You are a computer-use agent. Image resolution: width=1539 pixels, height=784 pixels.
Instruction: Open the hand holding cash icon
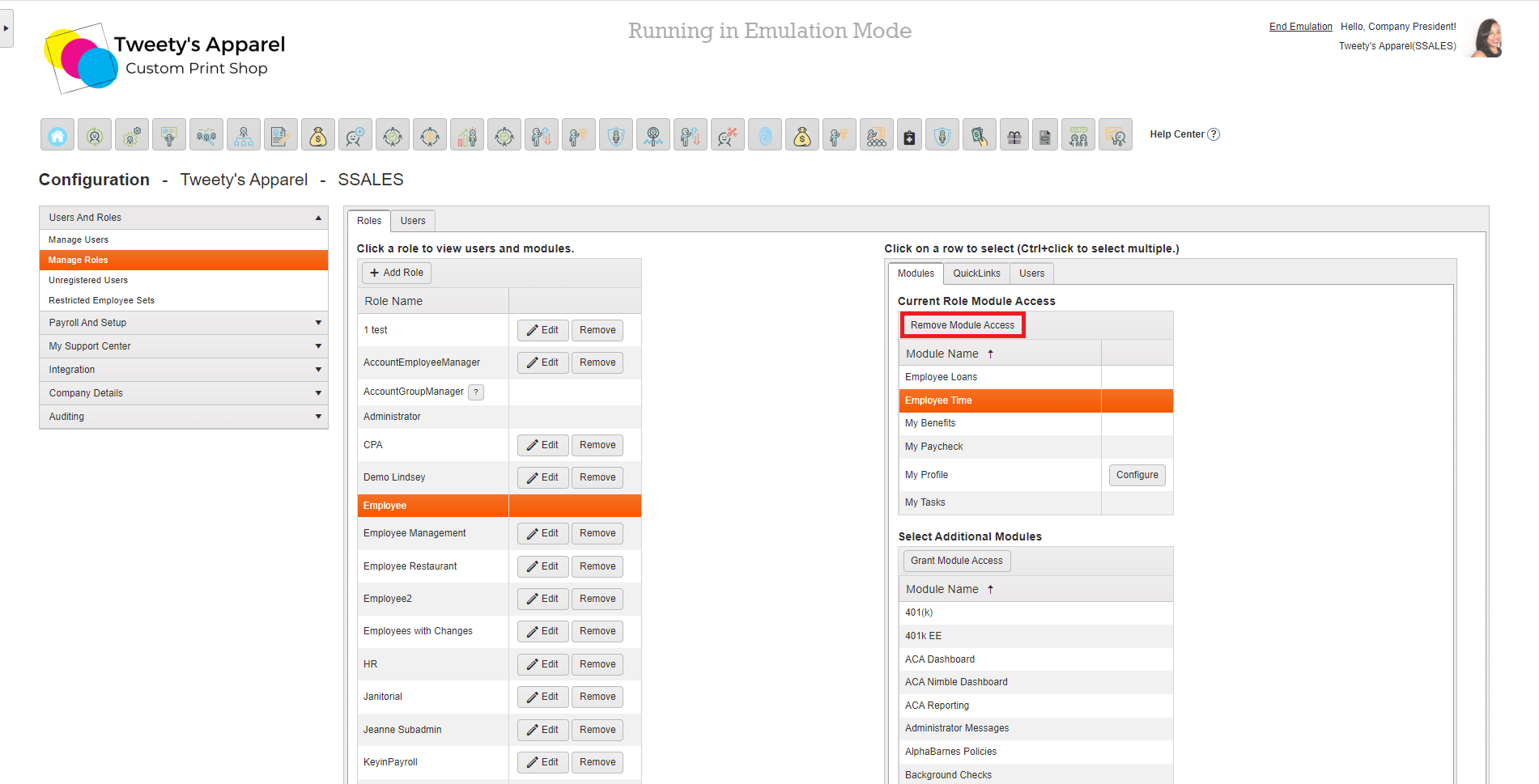980,134
